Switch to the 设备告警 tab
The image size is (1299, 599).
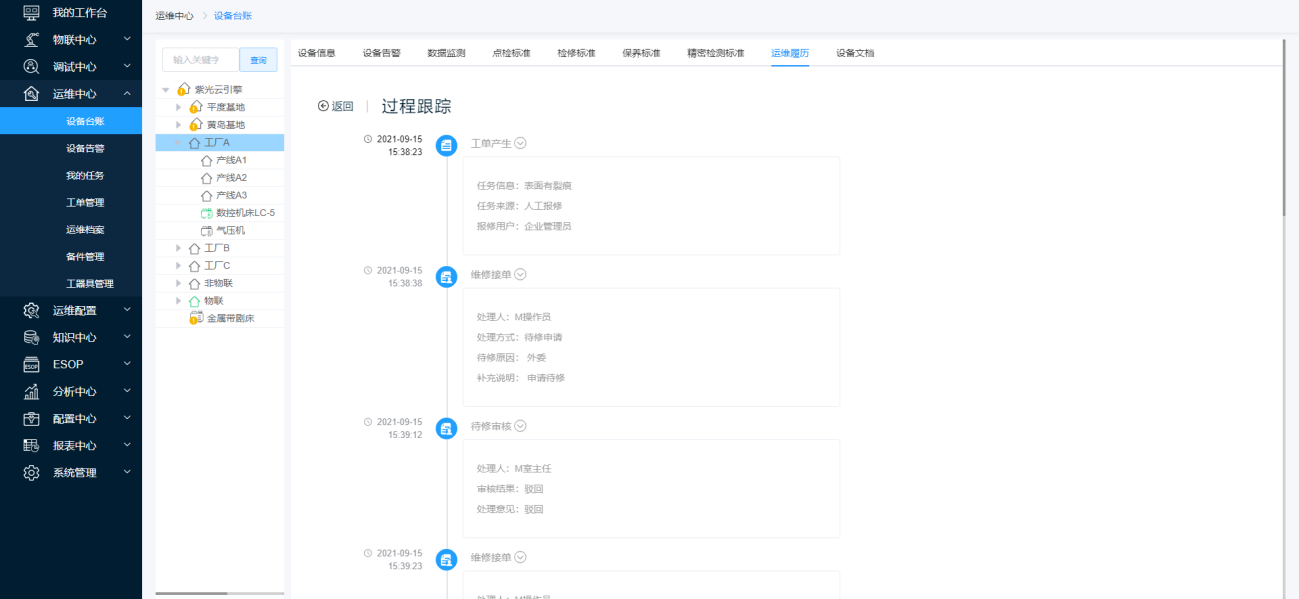381,53
